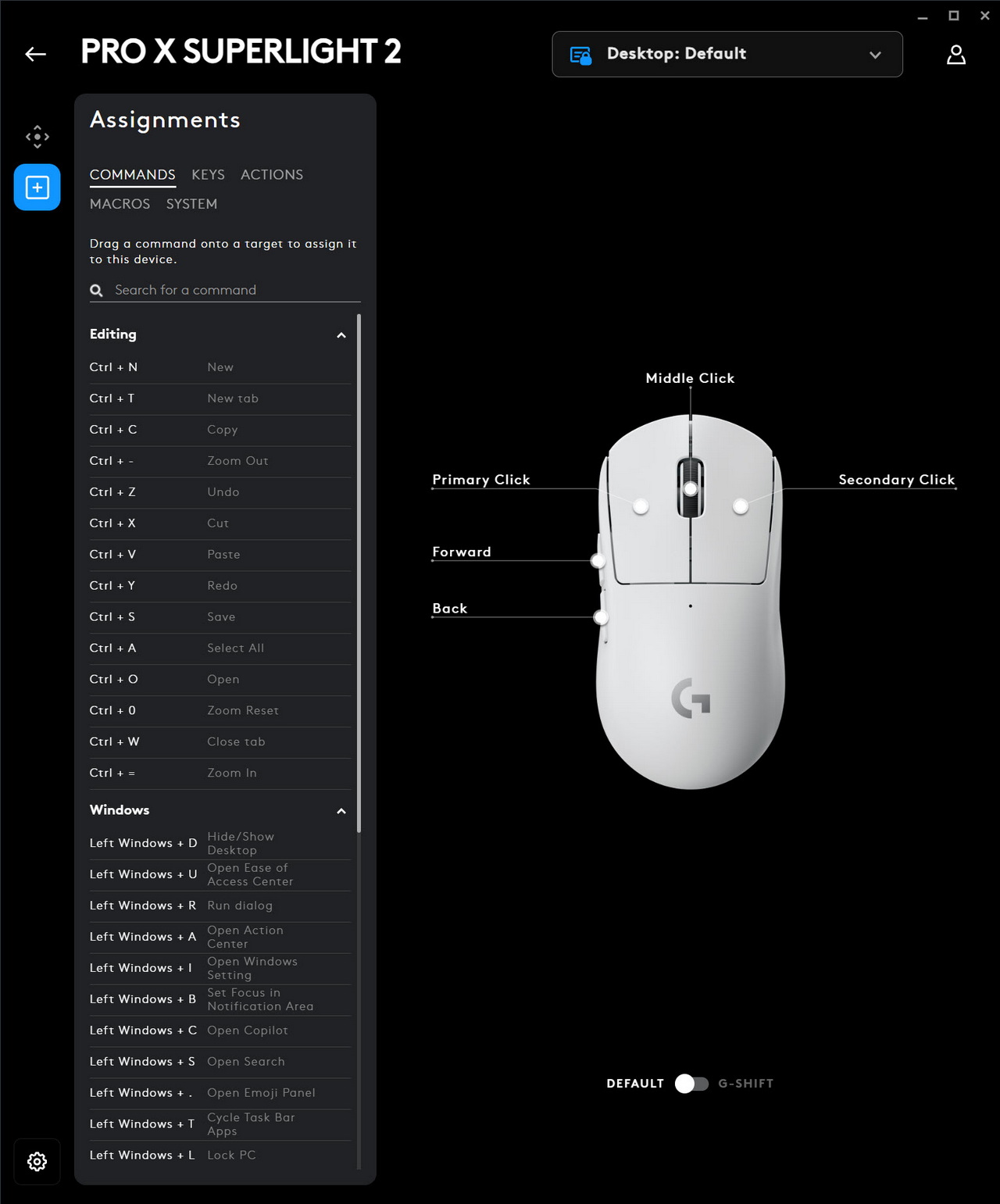This screenshot has width=1000, height=1204.
Task: Select Left Windows + B Notification Area focus
Action: tap(220, 1000)
